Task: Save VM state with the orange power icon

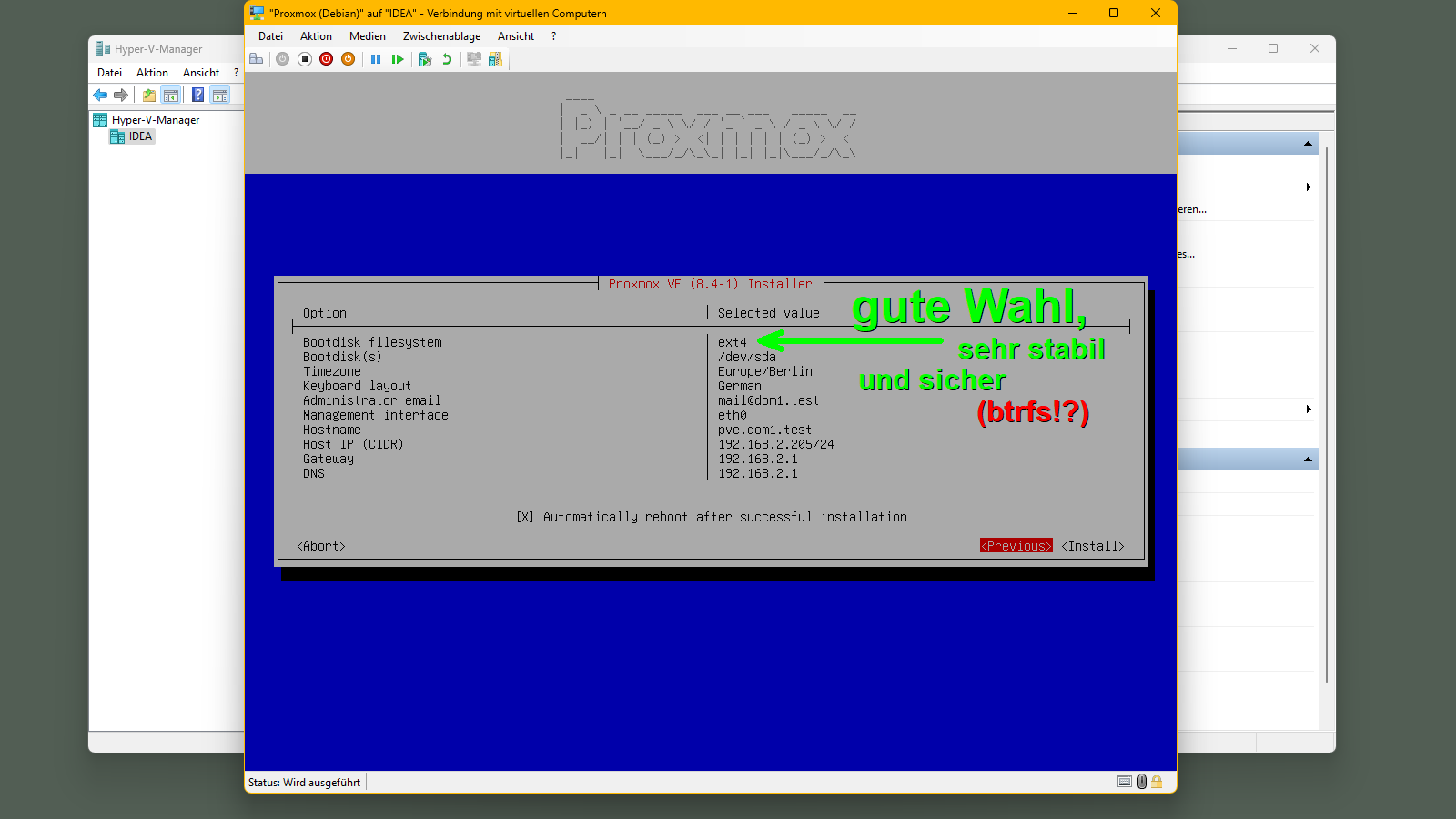Action: click(x=348, y=59)
